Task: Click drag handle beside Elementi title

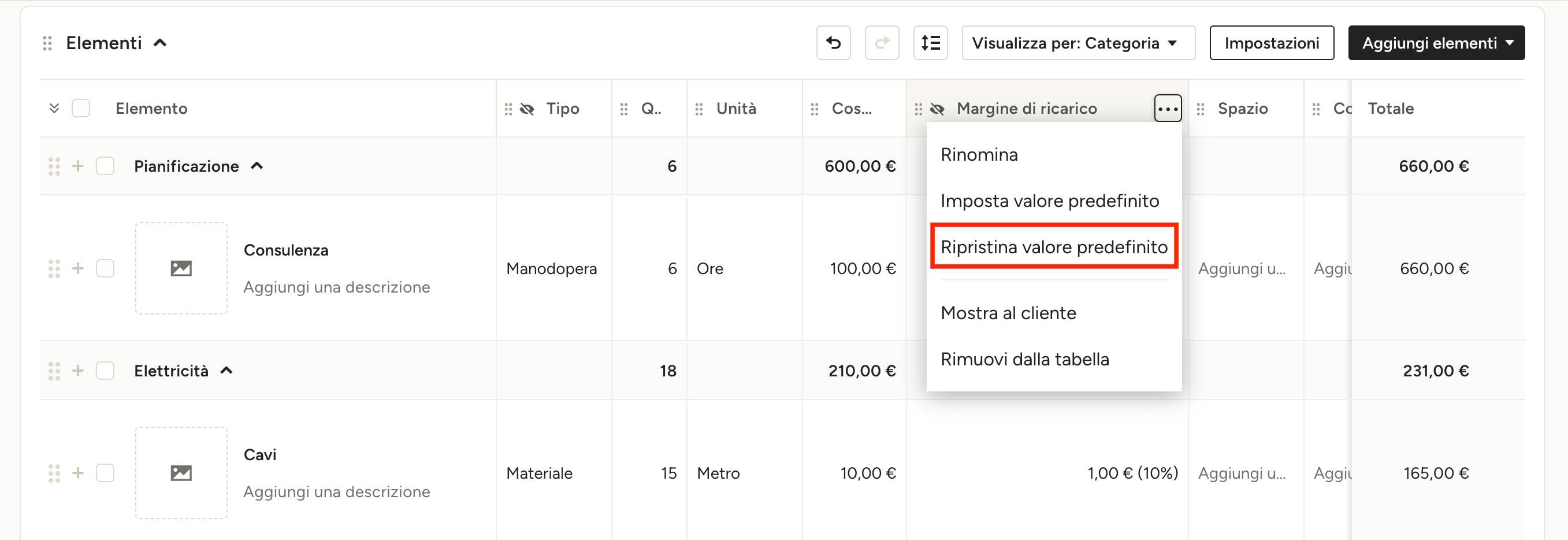Action: point(47,43)
